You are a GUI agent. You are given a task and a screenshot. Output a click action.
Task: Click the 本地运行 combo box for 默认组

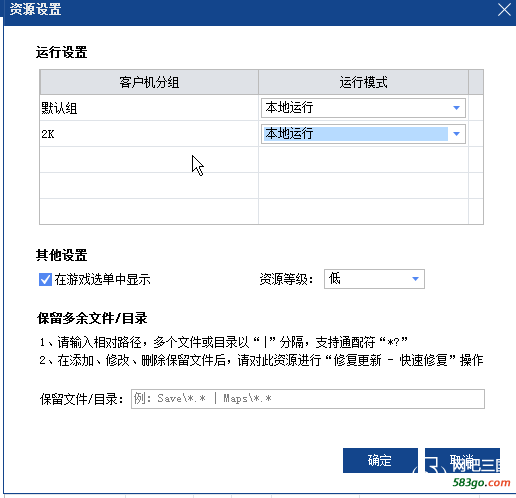pos(363,108)
